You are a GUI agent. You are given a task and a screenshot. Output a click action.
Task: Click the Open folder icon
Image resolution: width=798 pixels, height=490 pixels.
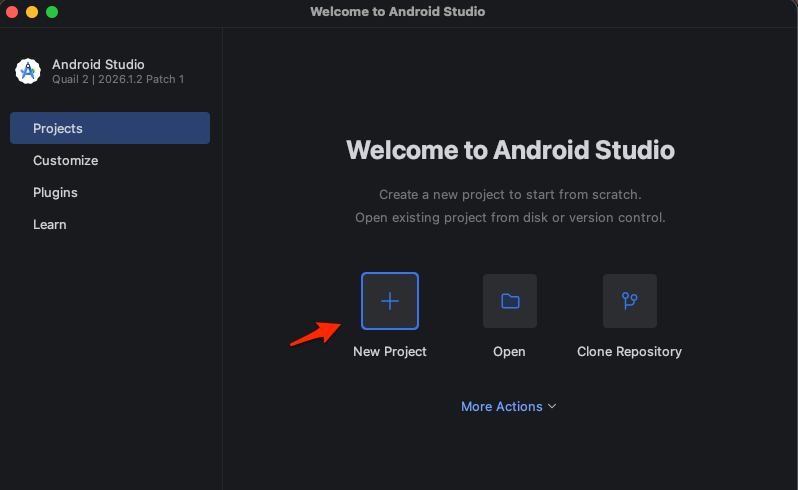[x=510, y=301]
